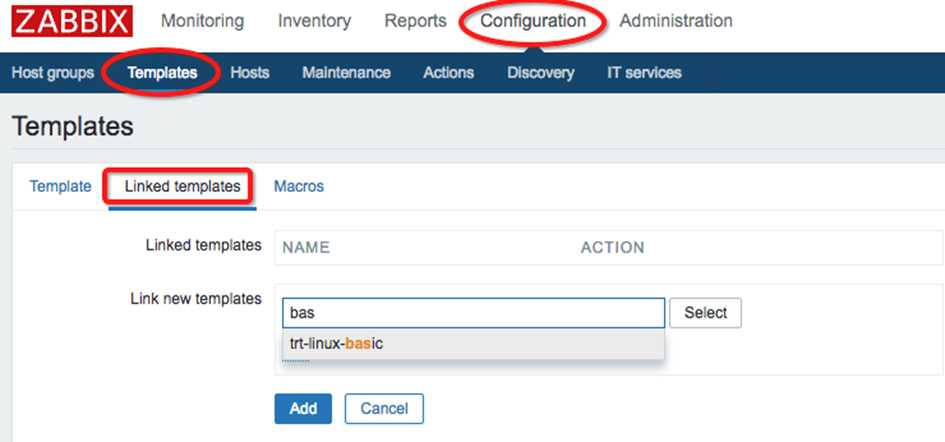945x442 pixels.
Task: Go to Host groups section
Action: (53, 73)
